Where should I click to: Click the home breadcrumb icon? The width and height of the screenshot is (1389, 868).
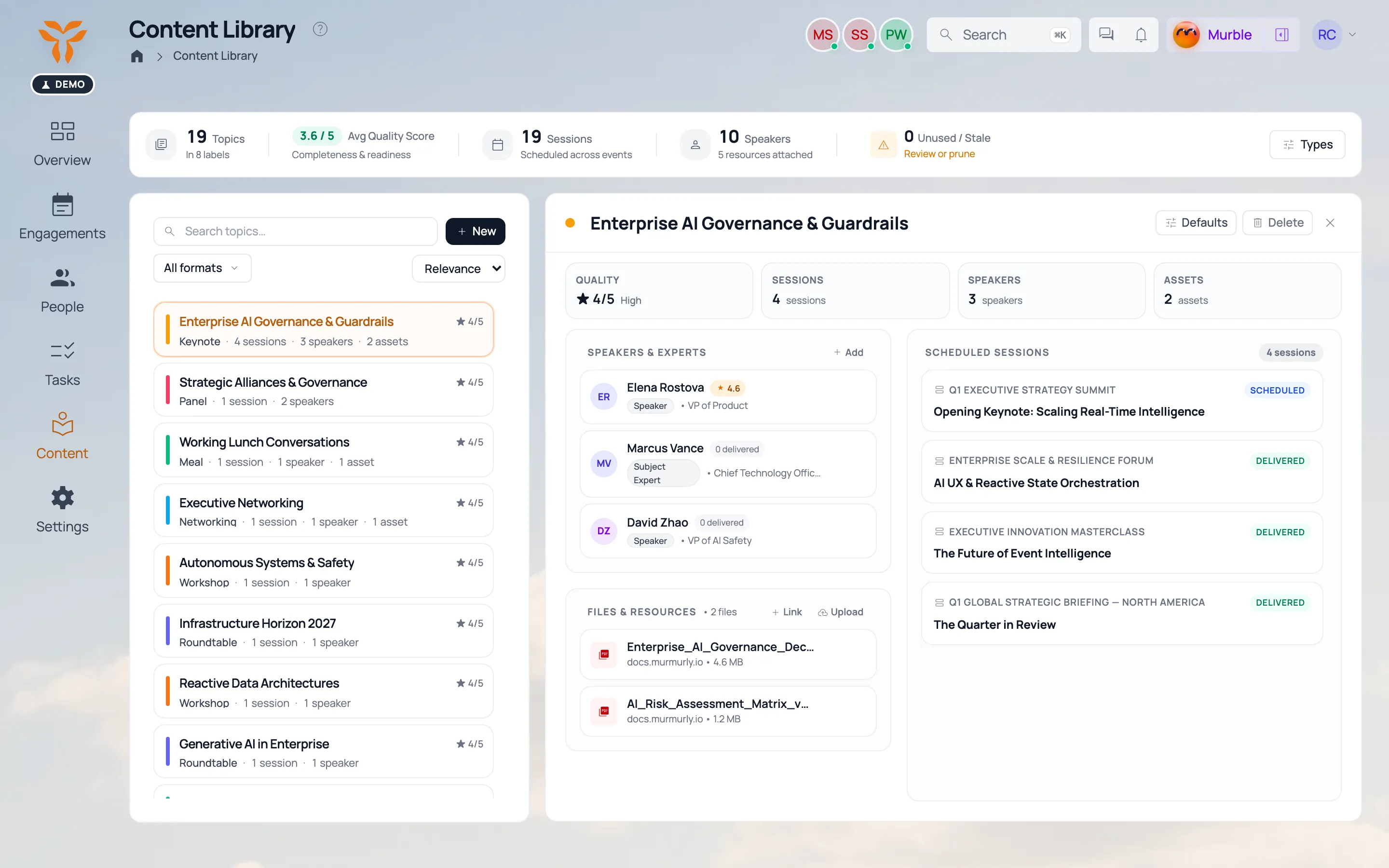tap(136, 55)
